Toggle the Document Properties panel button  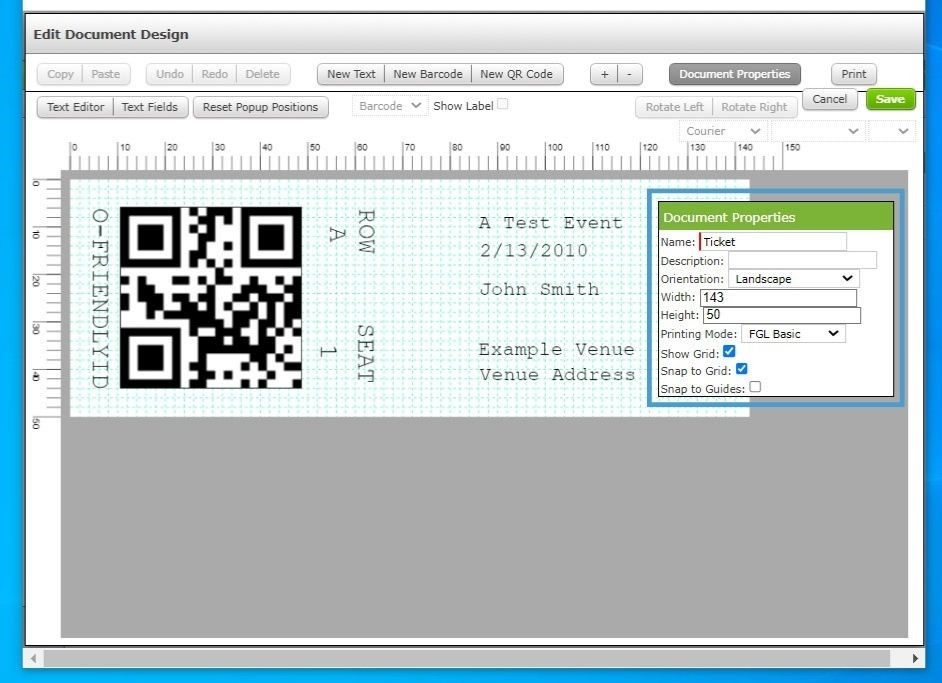coord(735,74)
